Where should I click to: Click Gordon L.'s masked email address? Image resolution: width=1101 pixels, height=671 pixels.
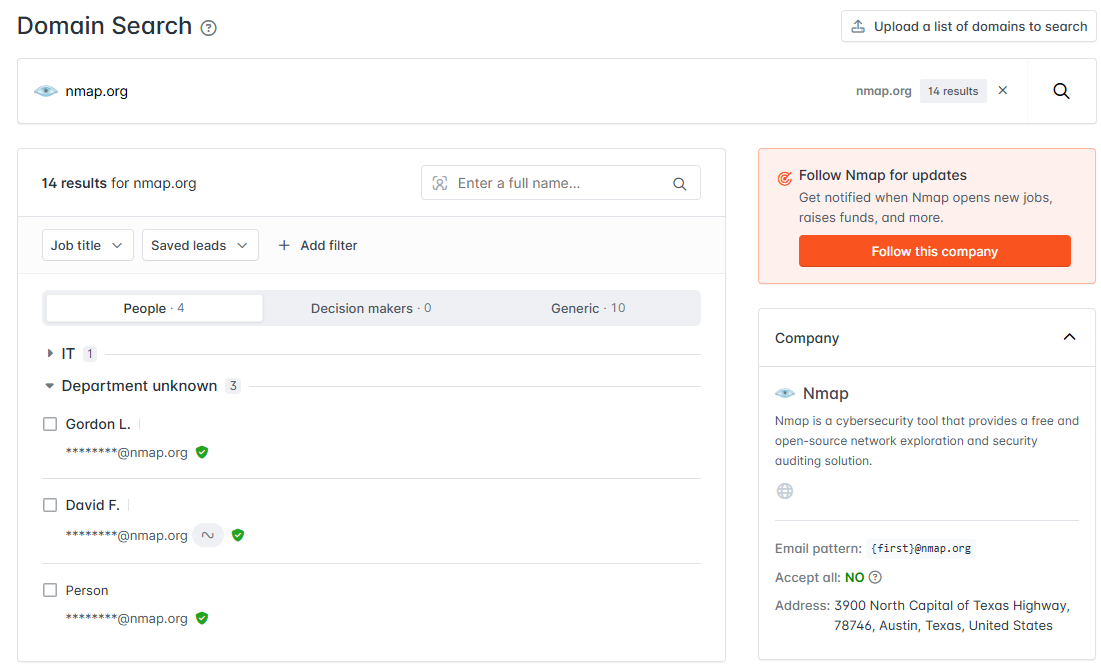(126, 453)
